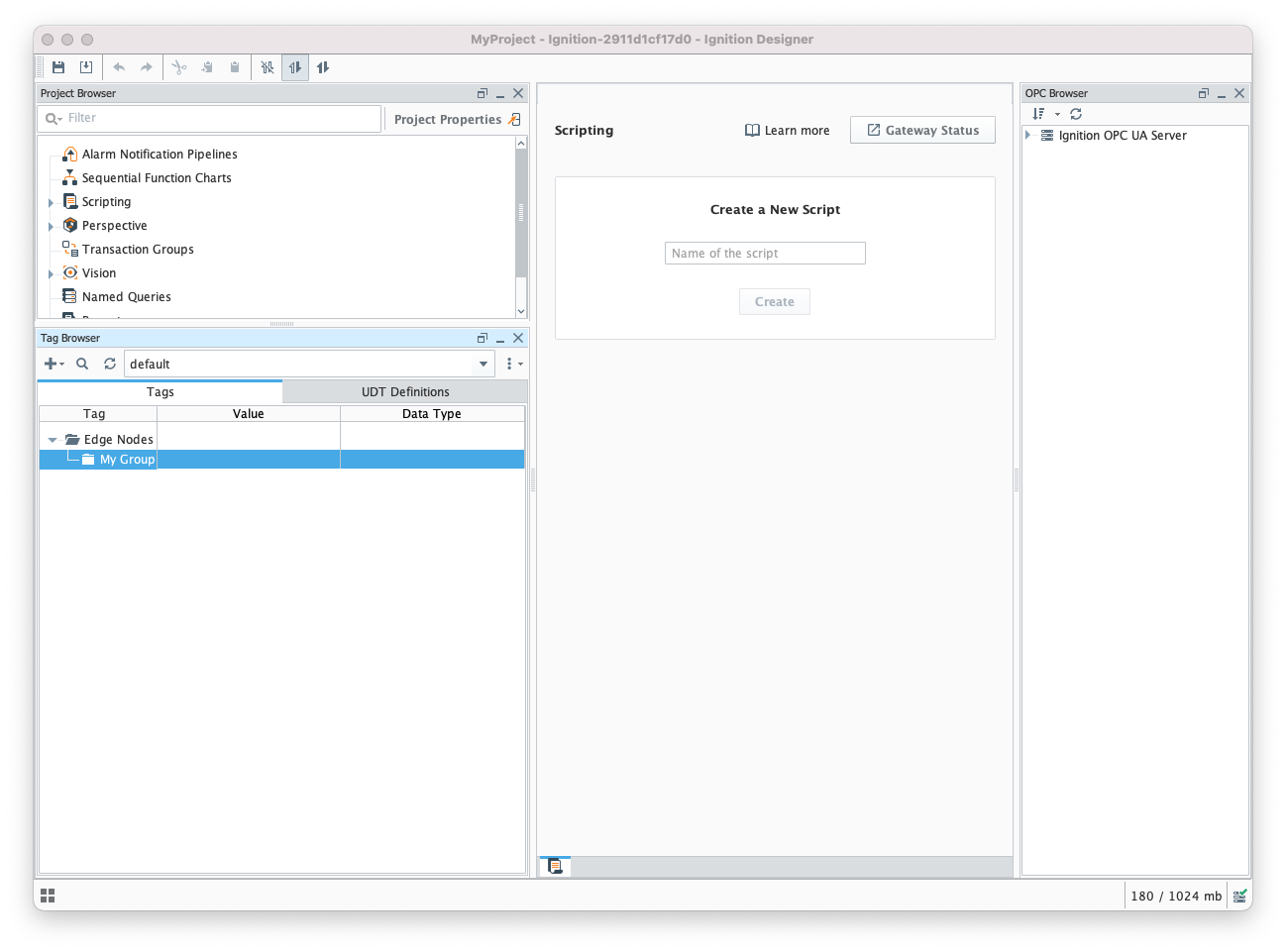Viewport: 1286px width, 952px height.
Task: Refresh the OPC Browser
Action: pos(1076,114)
